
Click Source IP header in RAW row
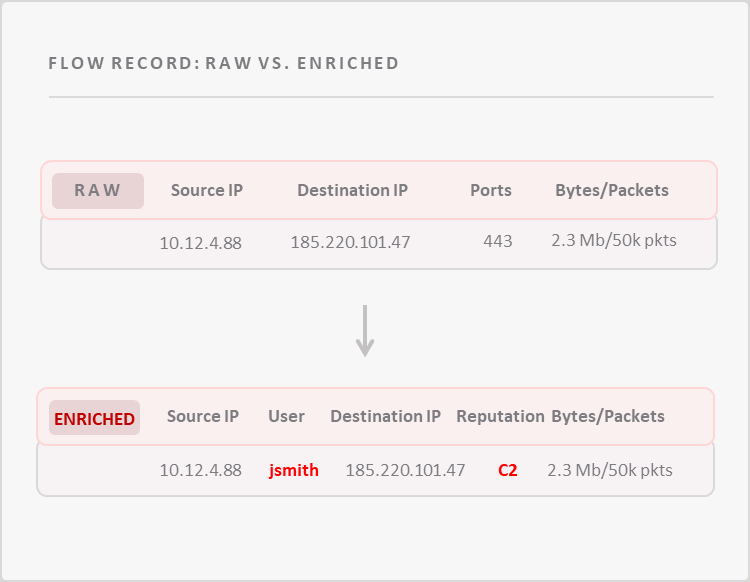point(207,190)
